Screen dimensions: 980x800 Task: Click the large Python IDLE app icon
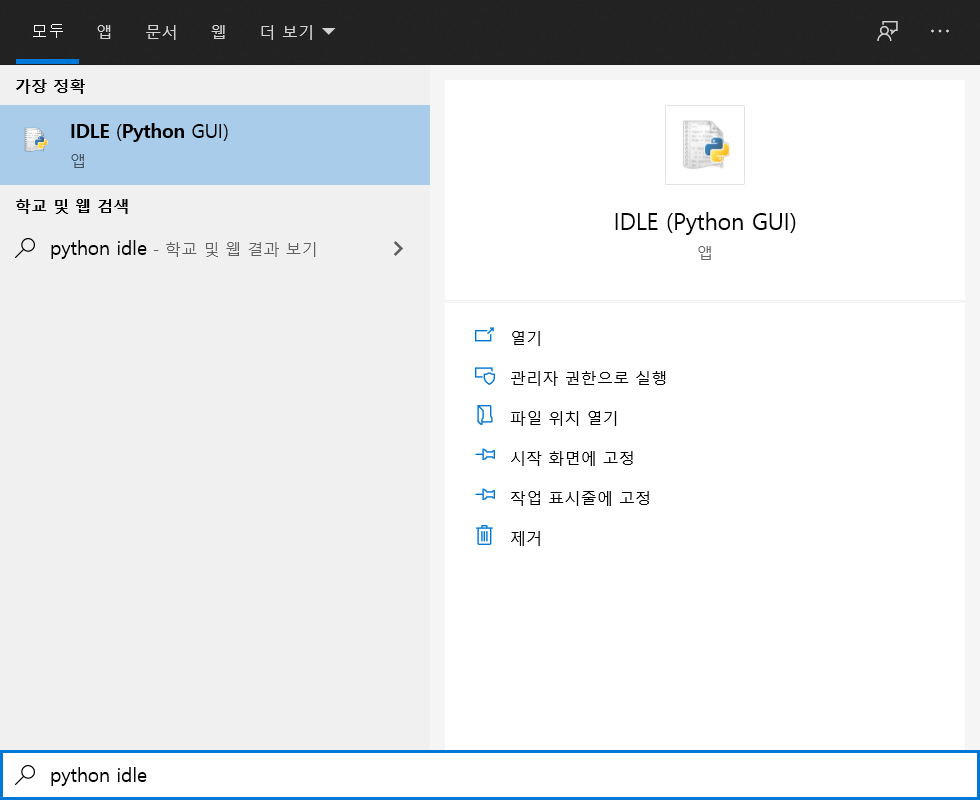(705, 145)
